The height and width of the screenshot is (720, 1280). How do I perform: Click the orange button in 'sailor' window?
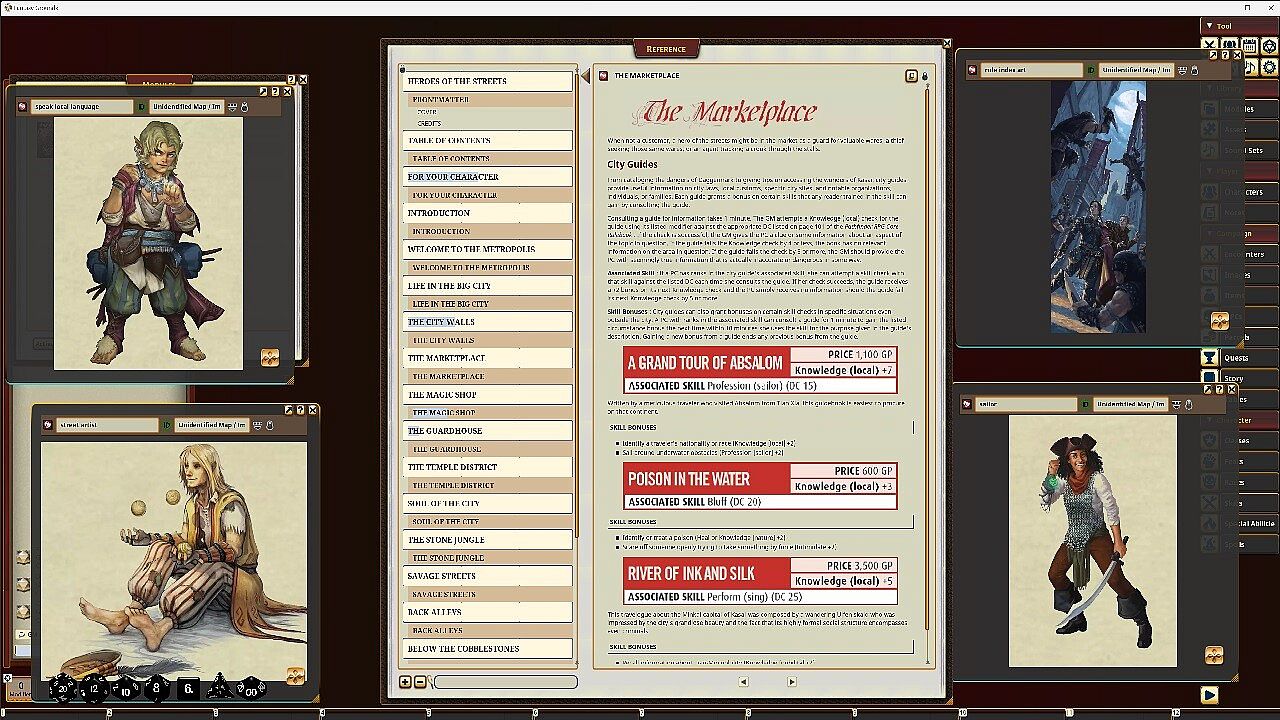tap(1214, 655)
